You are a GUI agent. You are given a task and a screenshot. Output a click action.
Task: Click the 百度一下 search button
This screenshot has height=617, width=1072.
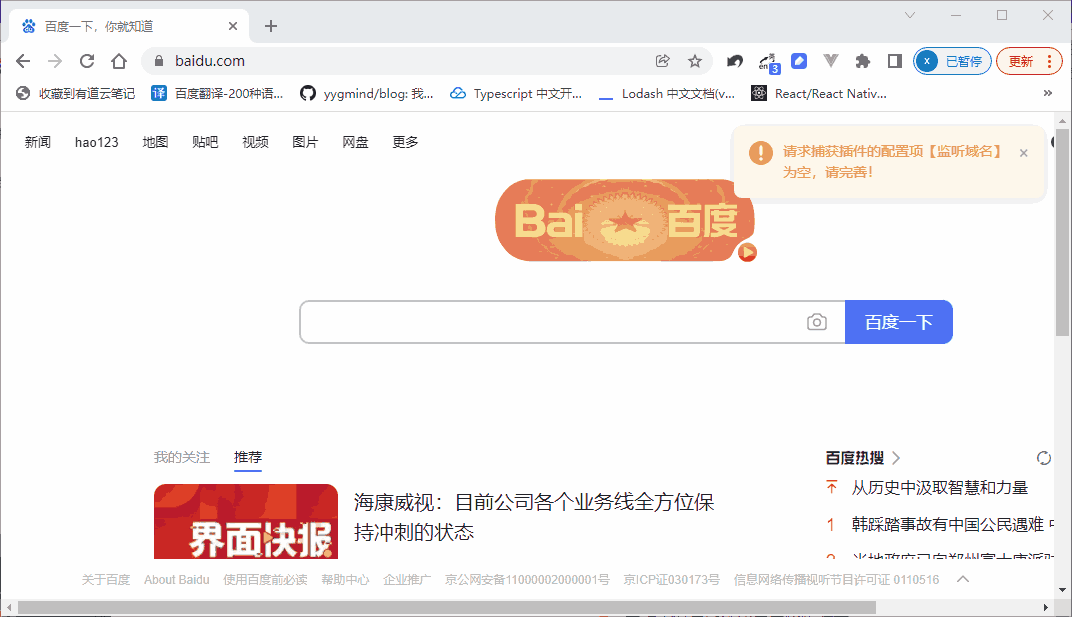[x=898, y=321]
